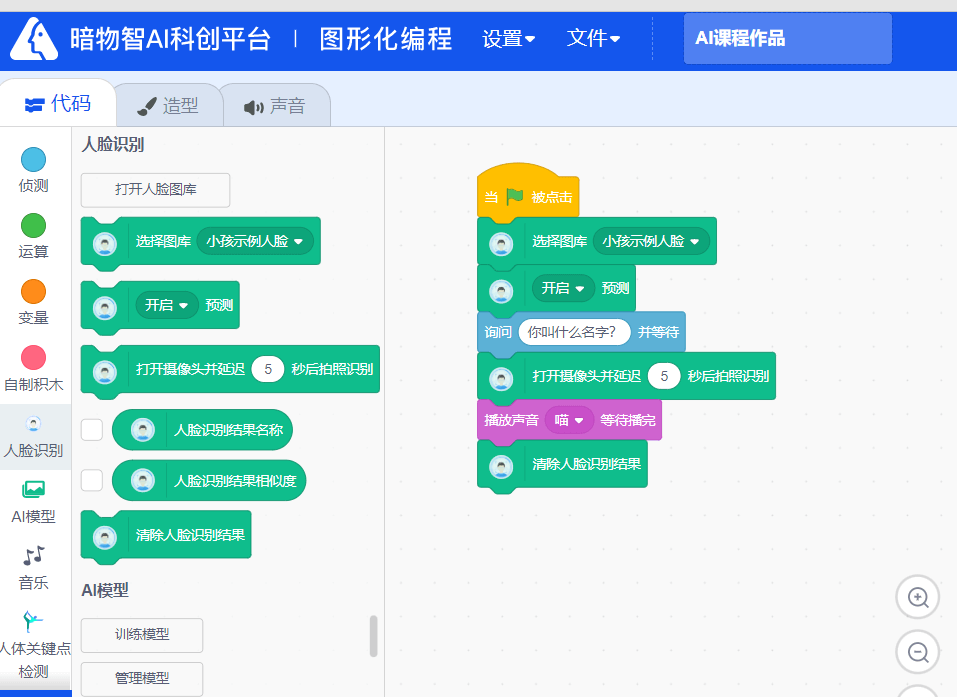Open the 人脸识别 category in sidebar
957x697 pixels.
(x=34, y=437)
